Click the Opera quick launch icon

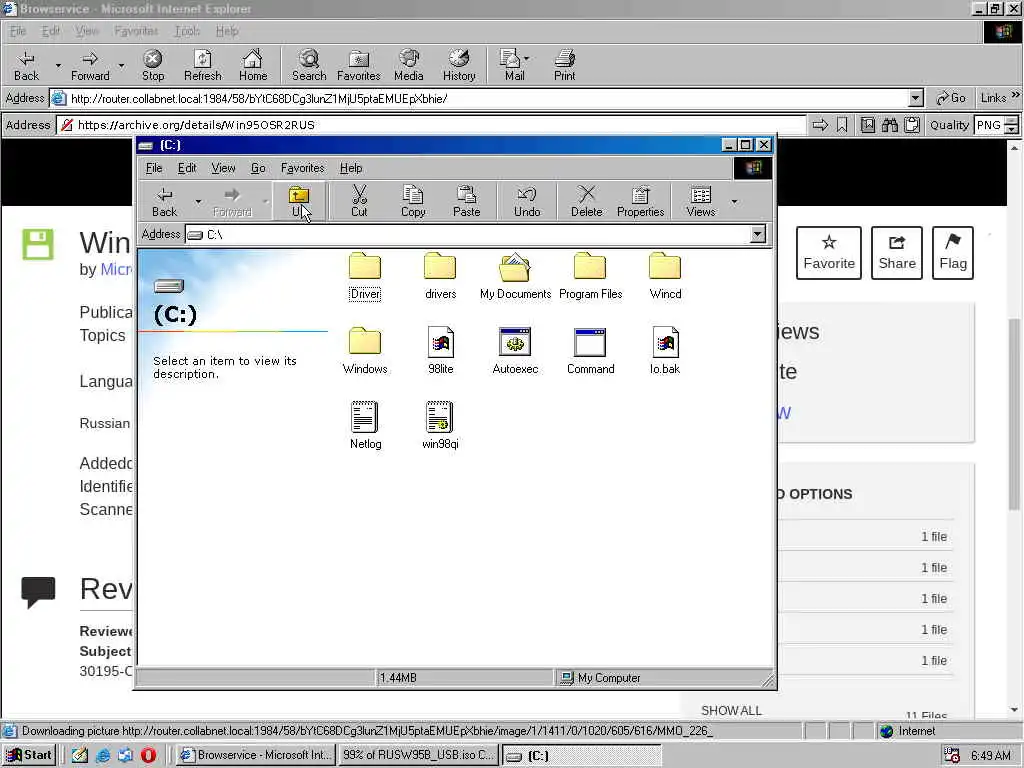point(148,755)
